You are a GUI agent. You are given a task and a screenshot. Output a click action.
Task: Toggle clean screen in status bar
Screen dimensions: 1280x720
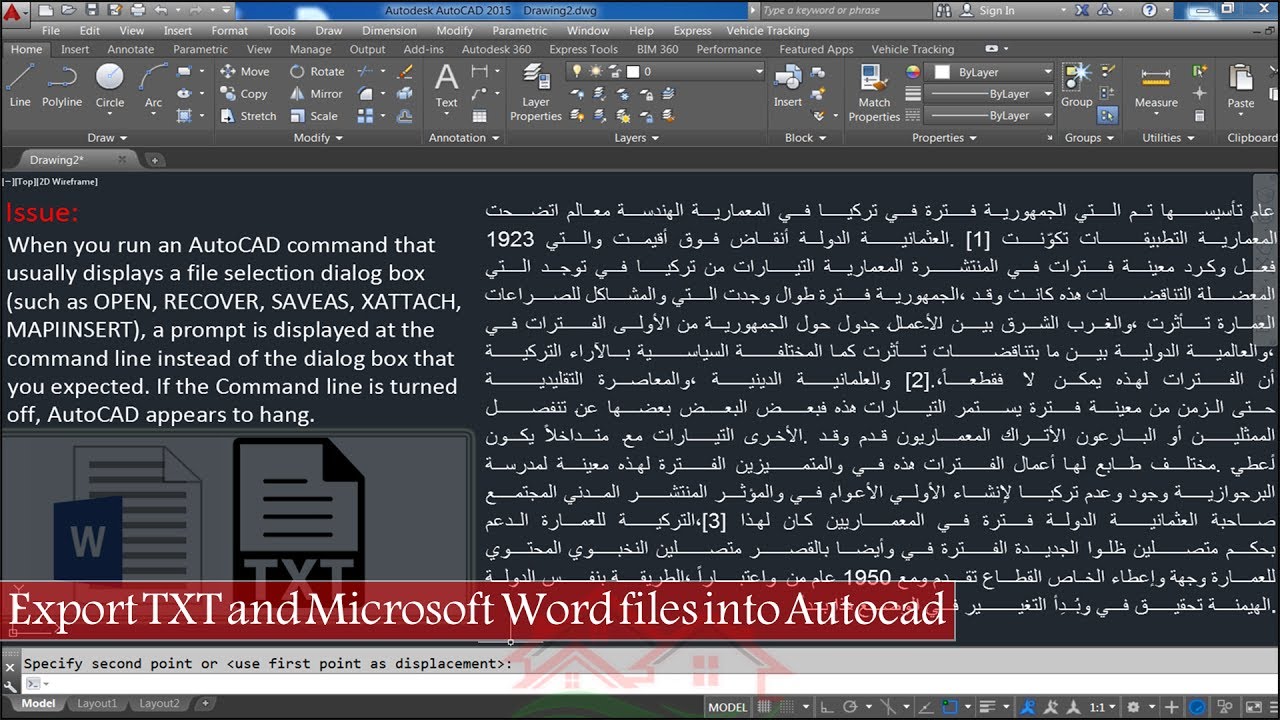(1253, 707)
